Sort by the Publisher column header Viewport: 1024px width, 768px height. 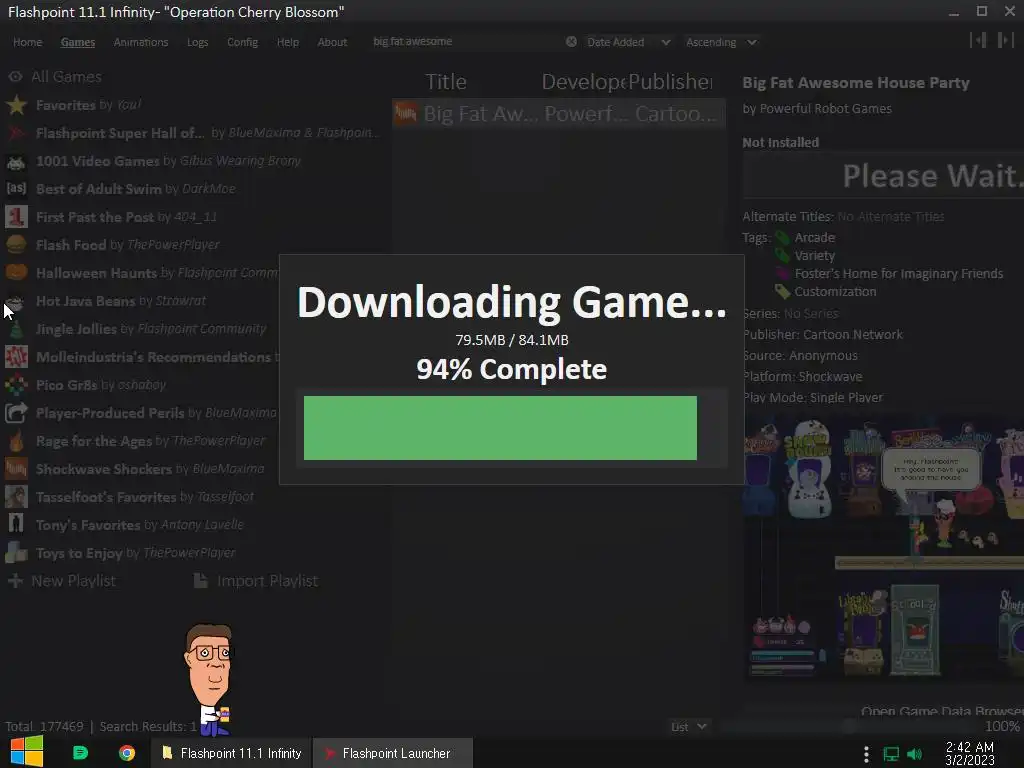coord(671,82)
